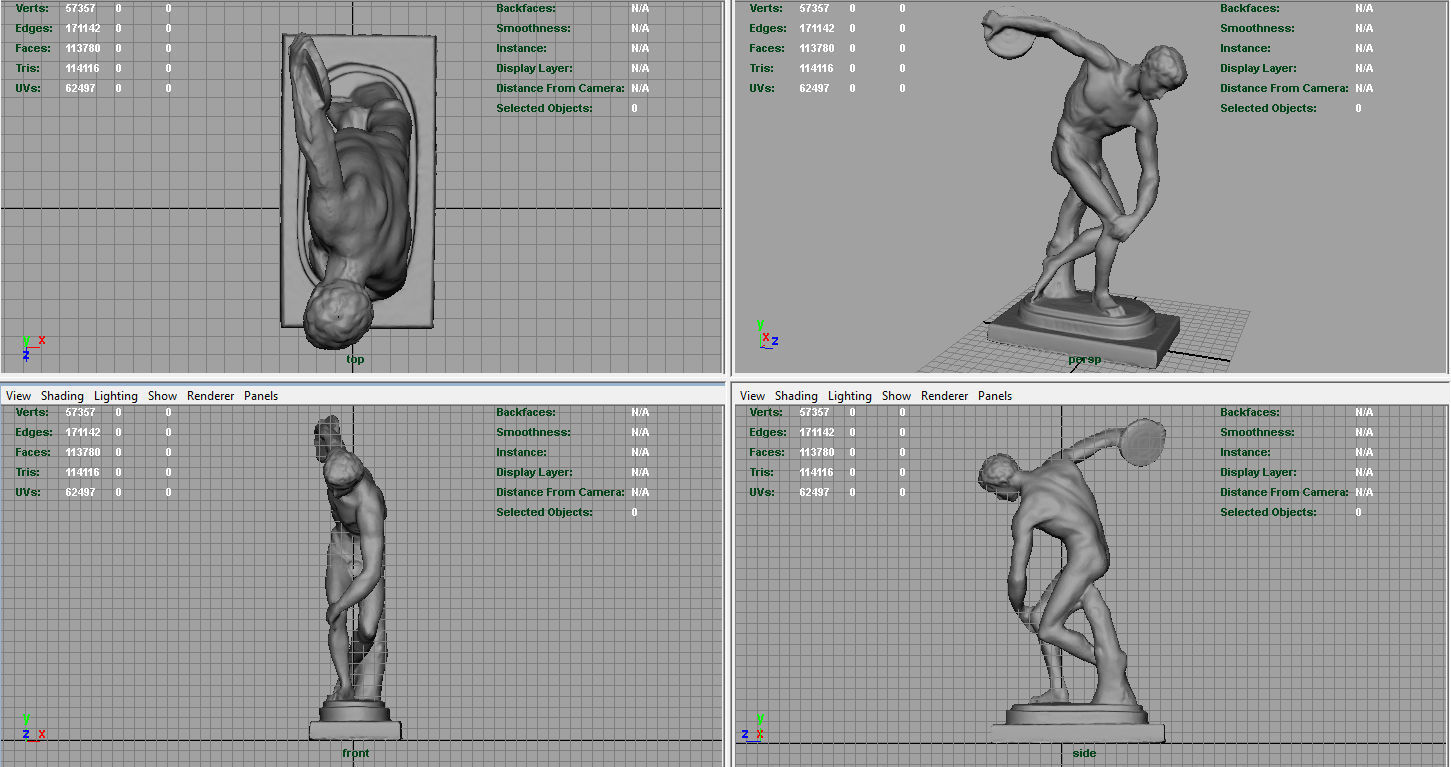The image size is (1451, 767).
Task: Click the YZ axis indicator in the side view
Action: (754, 727)
